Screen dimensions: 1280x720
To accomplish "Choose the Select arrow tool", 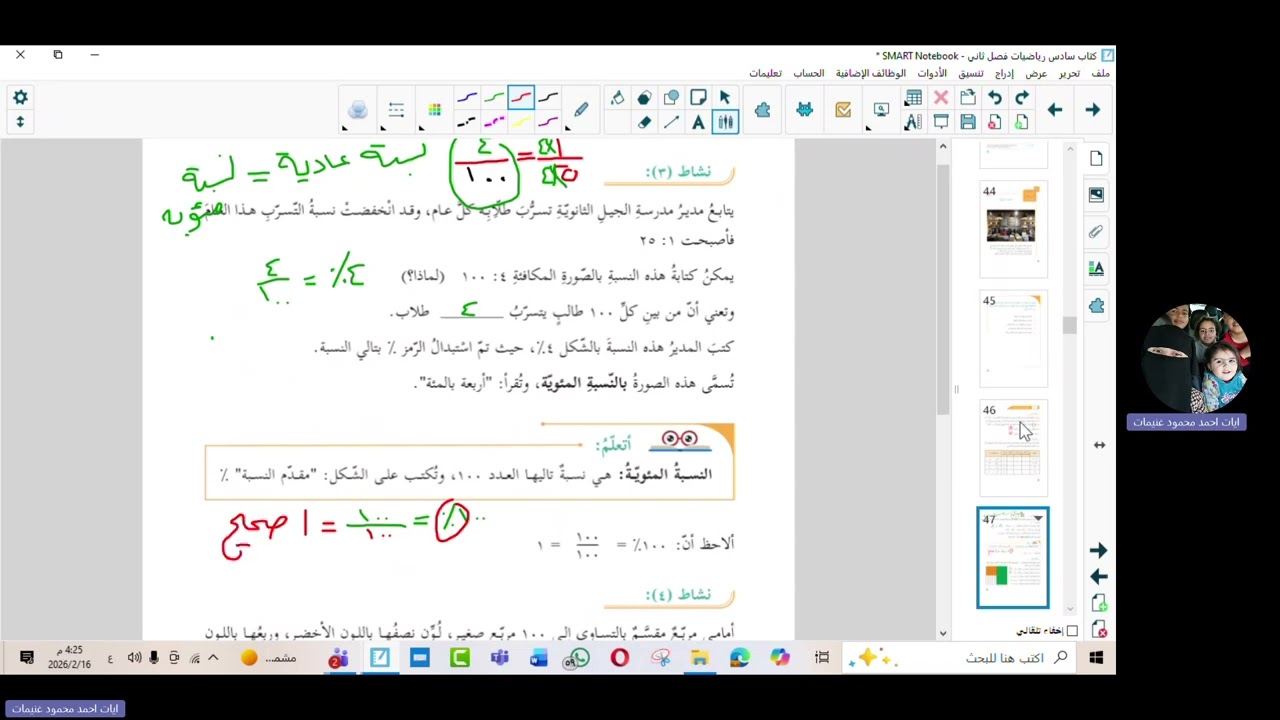I will point(725,98).
